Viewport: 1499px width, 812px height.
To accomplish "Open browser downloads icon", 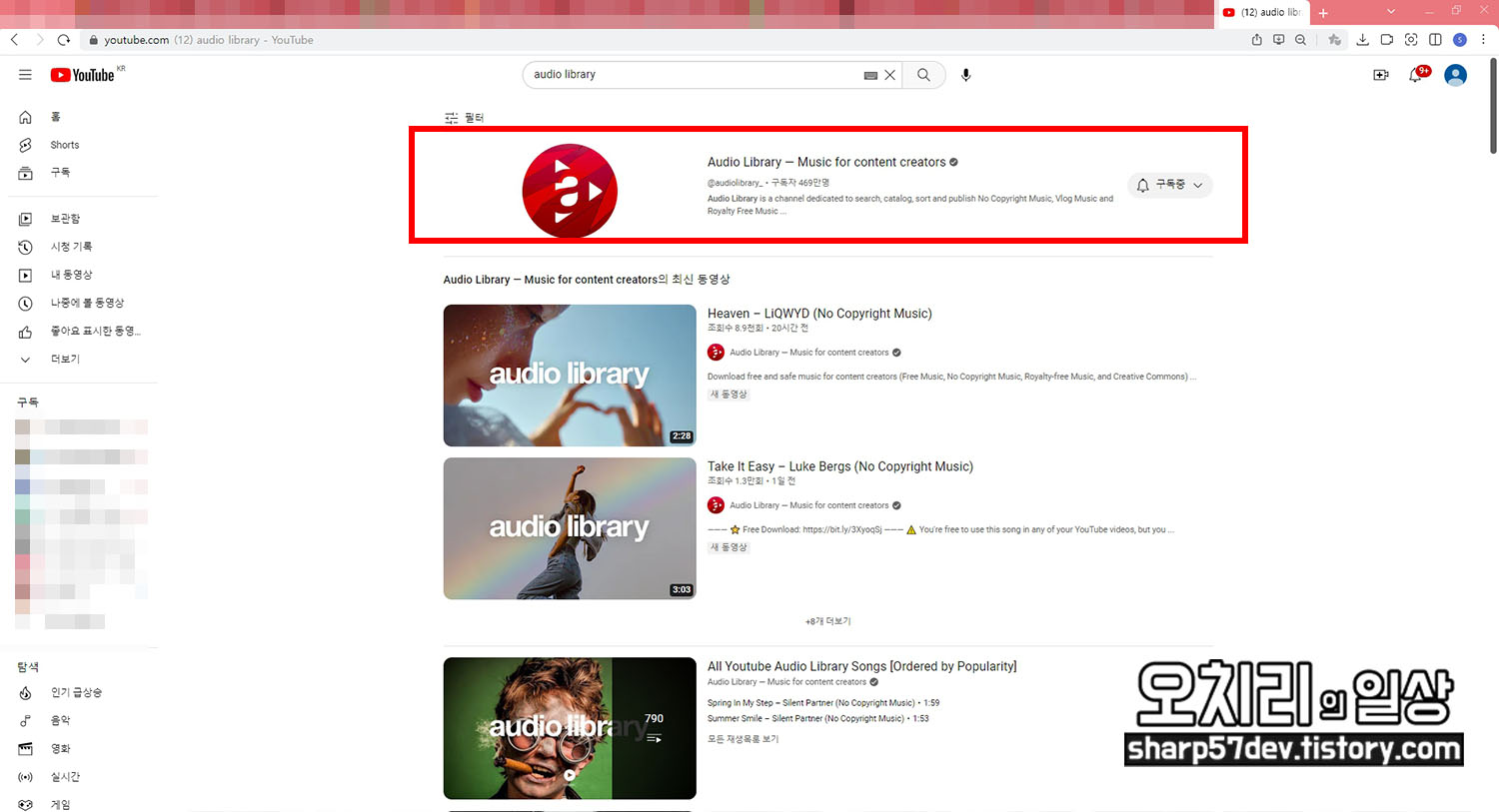I will (1362, 40).
